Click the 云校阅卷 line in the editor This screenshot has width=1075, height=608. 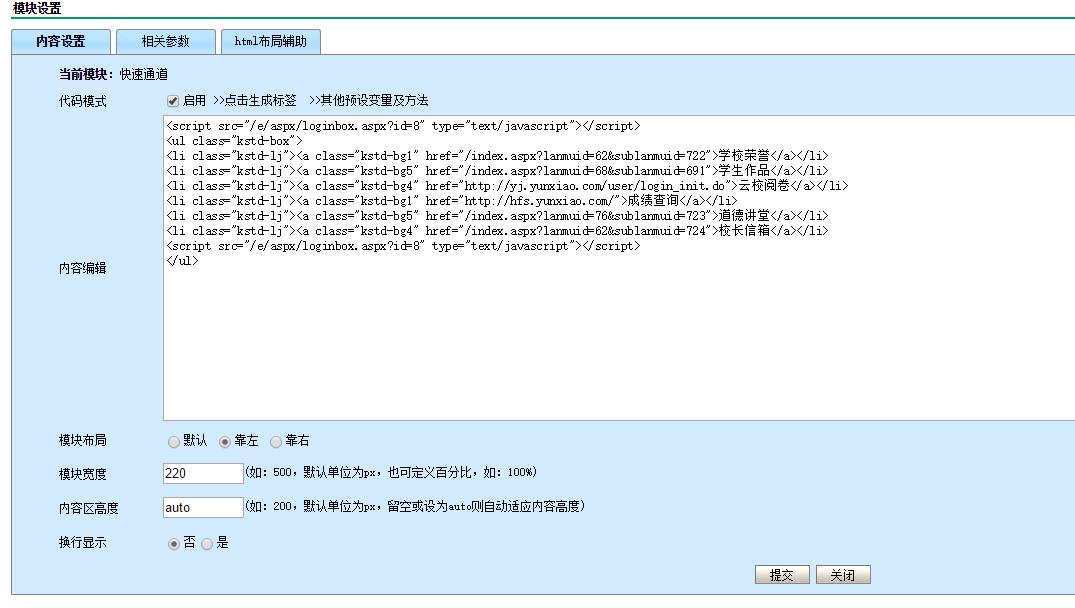506,186
